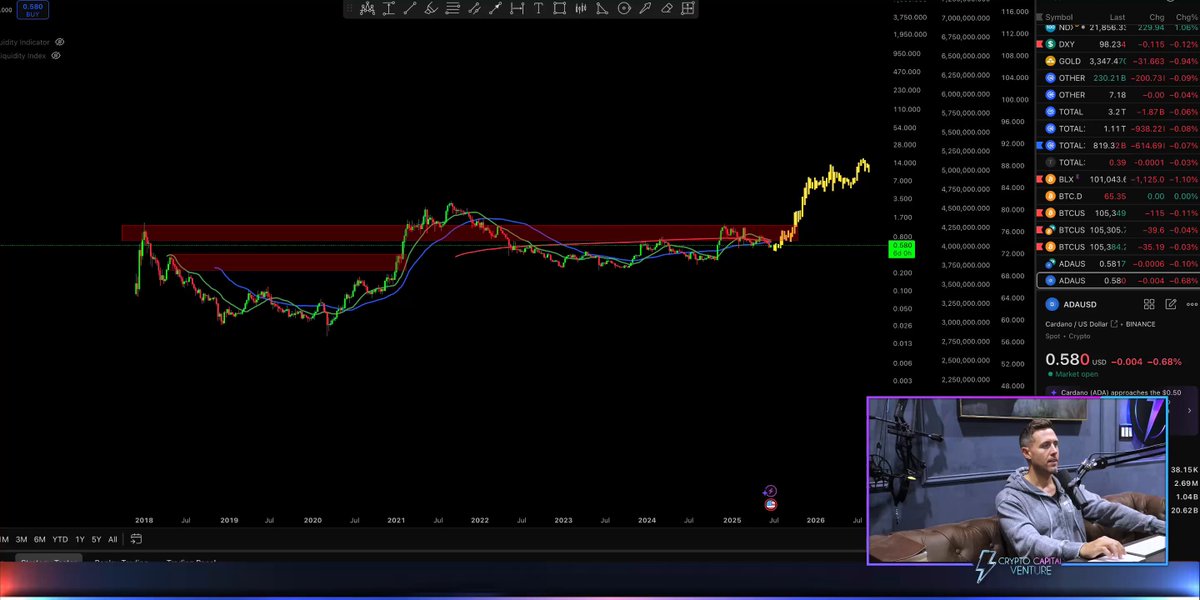Select the I-beam measure tool in toolbar
Viewport: 1200px width, 600px height.
click(388, 8)
